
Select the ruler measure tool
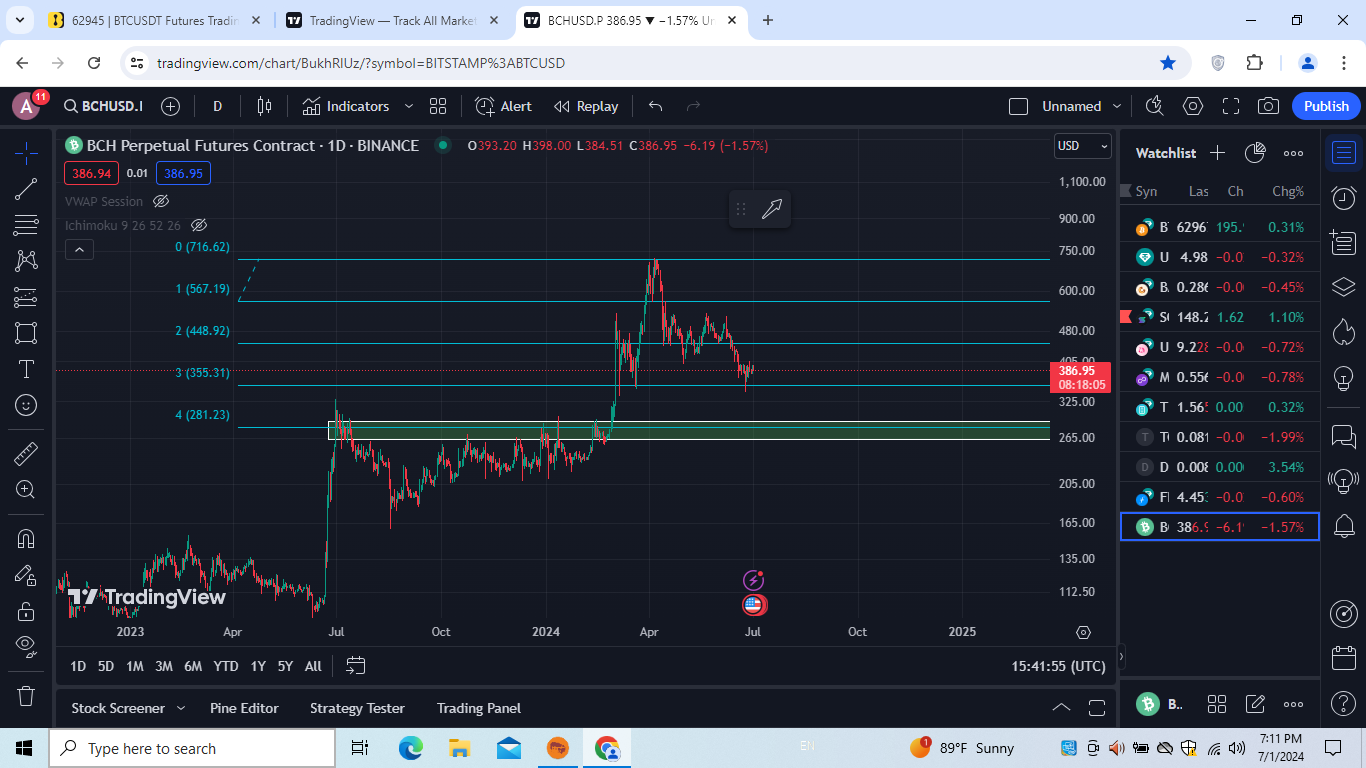pyautogui.click(x=26, y=453)
